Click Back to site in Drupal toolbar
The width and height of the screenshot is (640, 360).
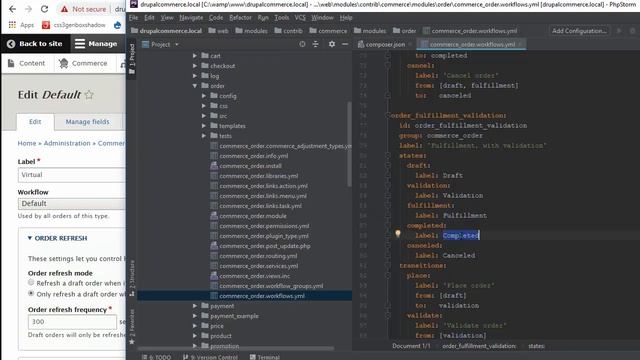[35, 44]
